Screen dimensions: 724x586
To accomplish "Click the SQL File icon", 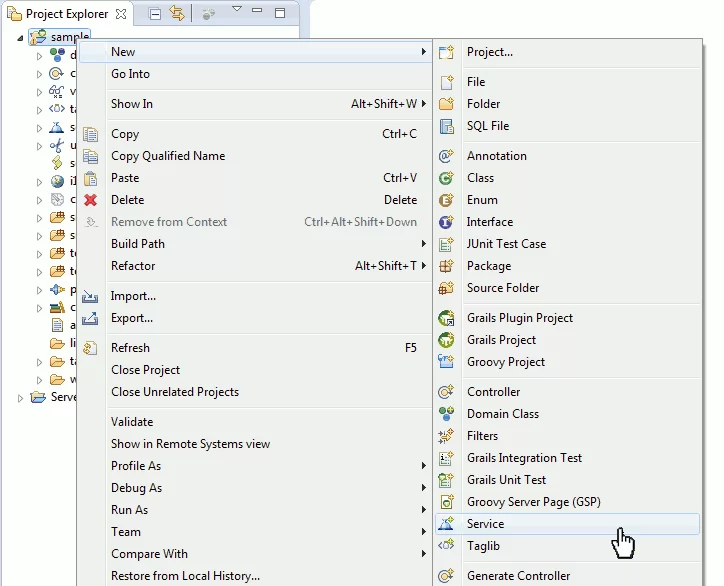I will [x=446, y=126].
